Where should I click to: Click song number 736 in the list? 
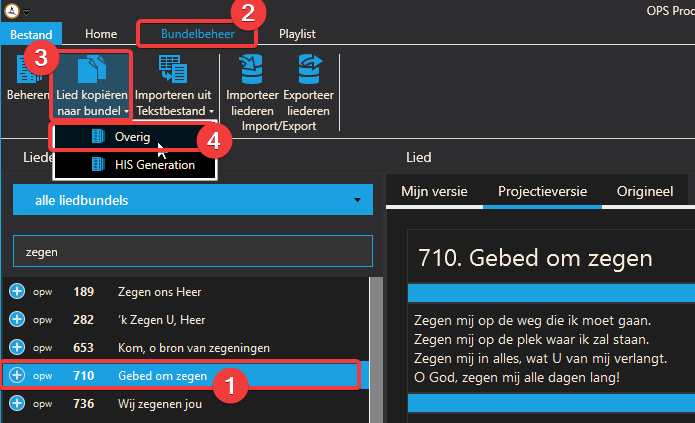click(83, 403)
